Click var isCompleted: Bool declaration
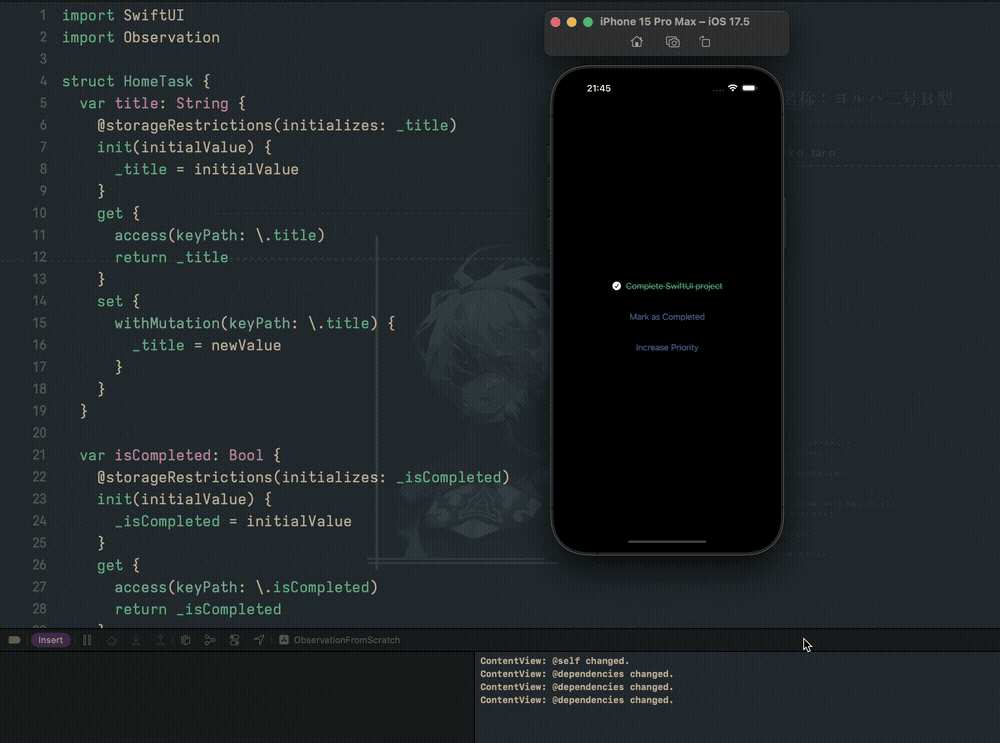 [x=180, y=455]
